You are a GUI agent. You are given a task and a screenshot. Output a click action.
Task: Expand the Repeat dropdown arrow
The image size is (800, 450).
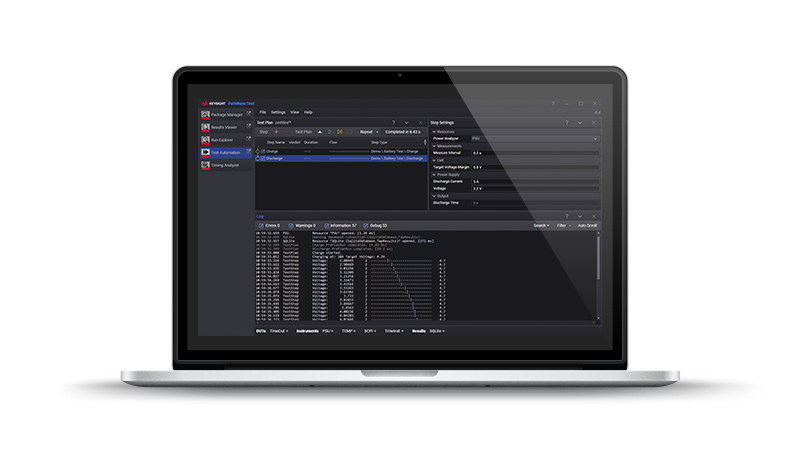(378, 131)
